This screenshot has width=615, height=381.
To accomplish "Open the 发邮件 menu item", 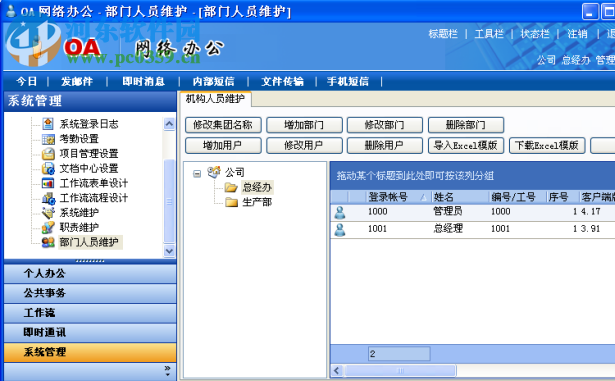I will (x=77, y=82).
